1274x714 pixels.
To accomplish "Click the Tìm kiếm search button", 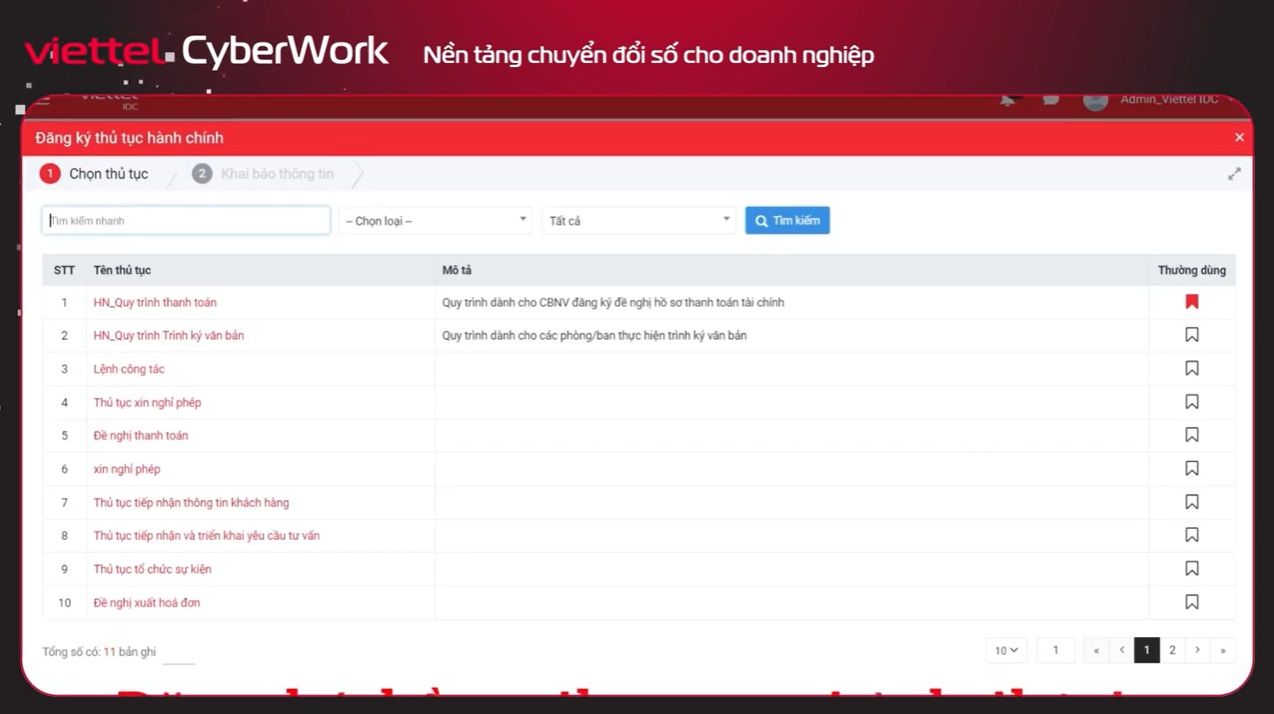I will coord(787,220).
